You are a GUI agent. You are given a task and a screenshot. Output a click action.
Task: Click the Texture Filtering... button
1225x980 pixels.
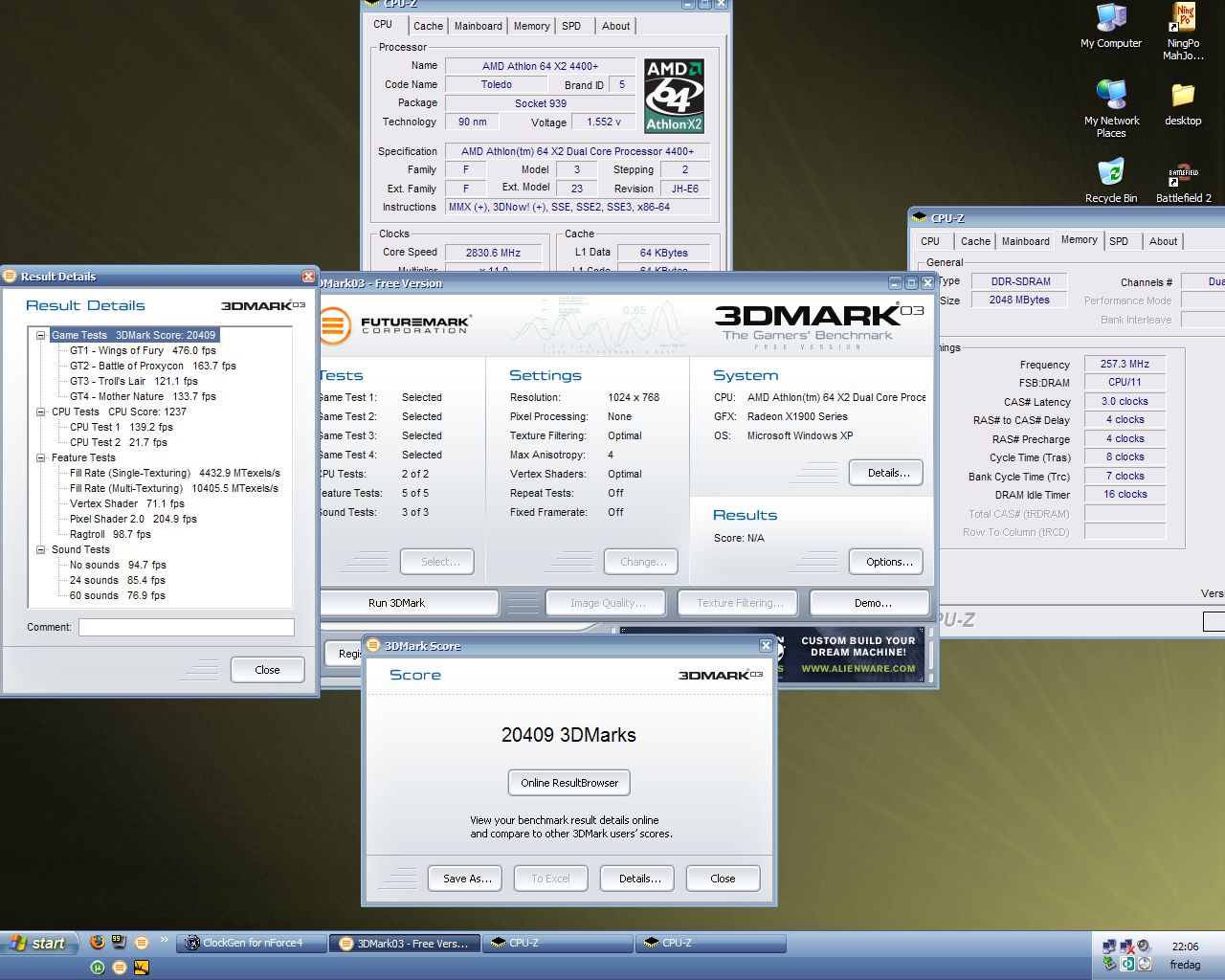point(740,603)
